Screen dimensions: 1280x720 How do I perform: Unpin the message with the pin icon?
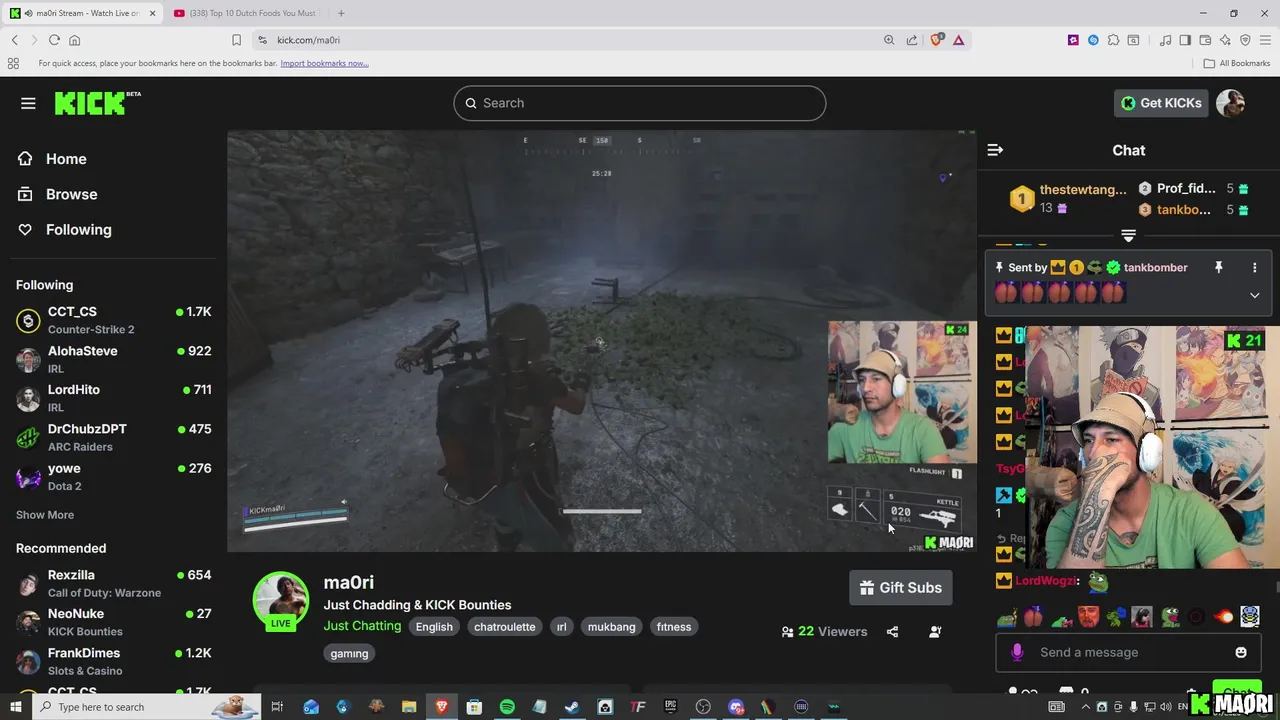tap(1218, 268)
